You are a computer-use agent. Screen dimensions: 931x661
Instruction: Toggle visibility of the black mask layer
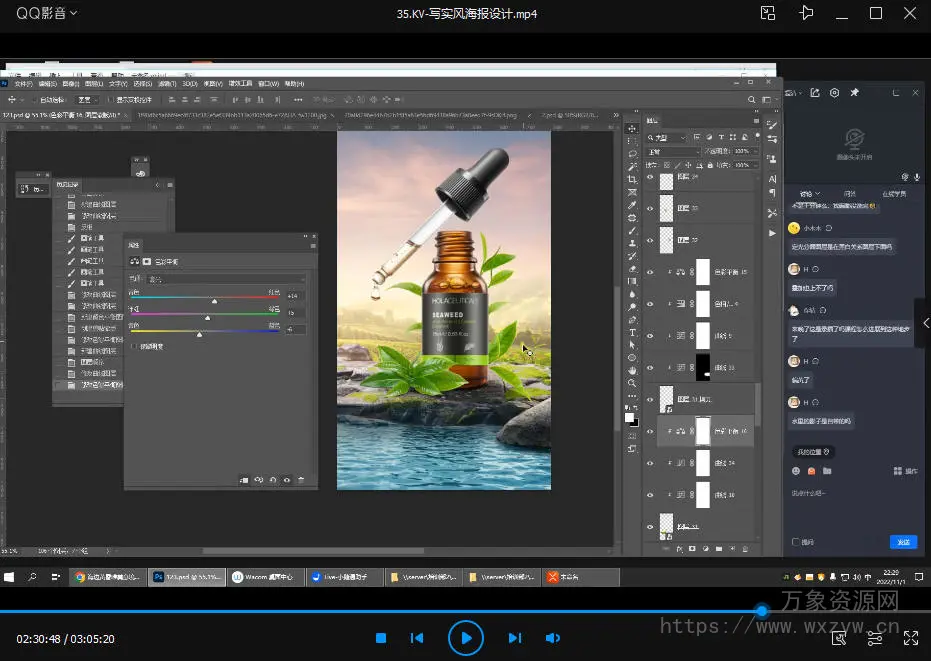650,366
